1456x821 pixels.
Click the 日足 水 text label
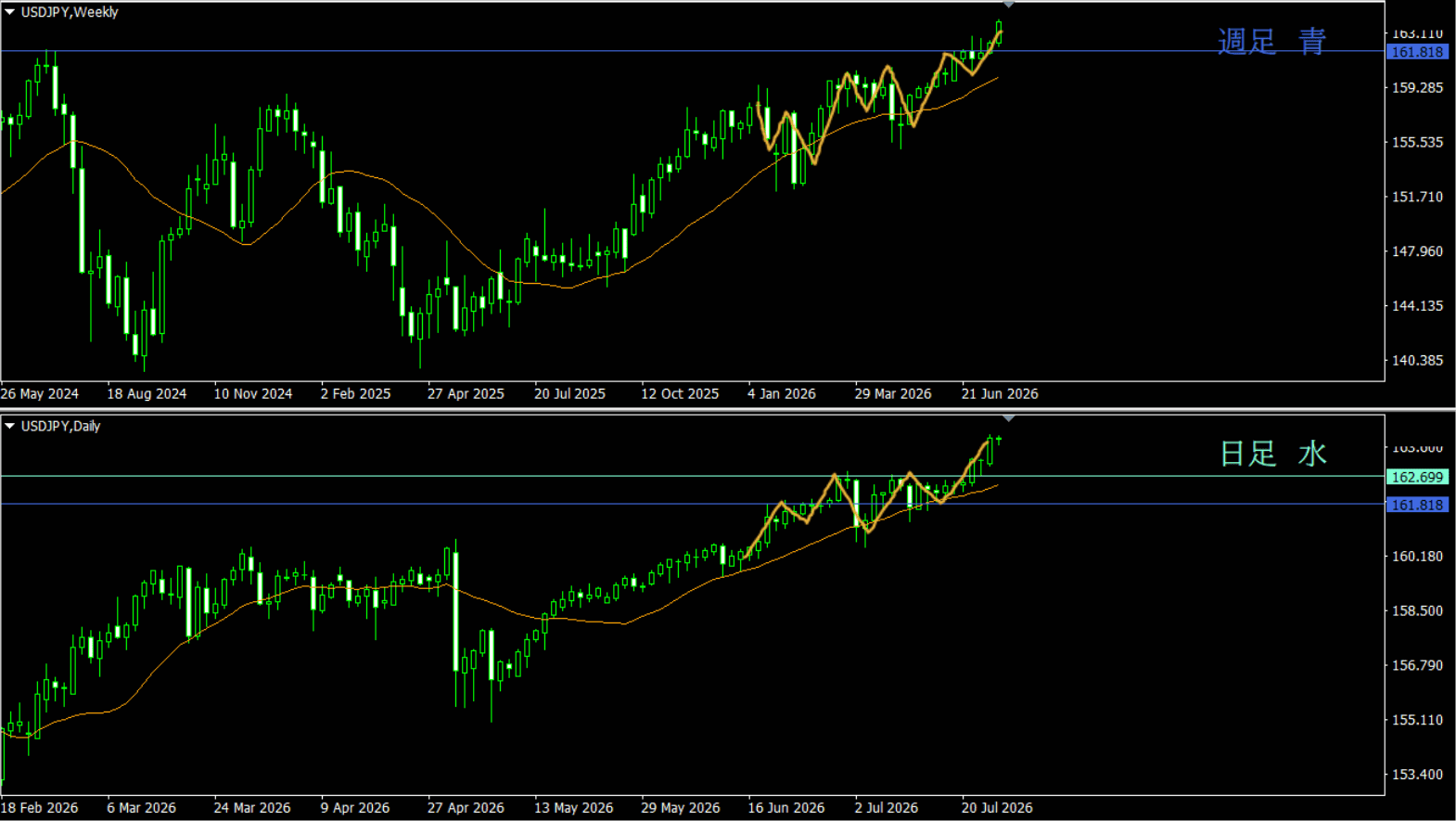coord(1272,454)
